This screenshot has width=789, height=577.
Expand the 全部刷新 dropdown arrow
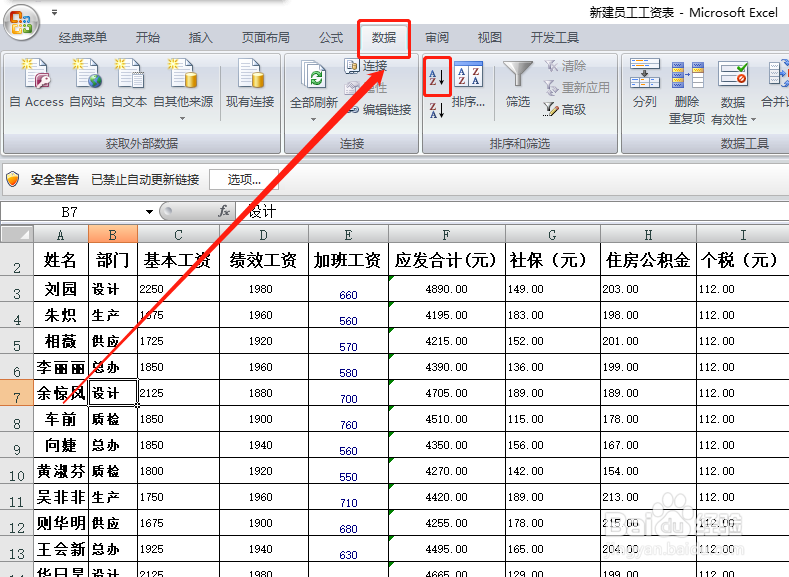313,119
